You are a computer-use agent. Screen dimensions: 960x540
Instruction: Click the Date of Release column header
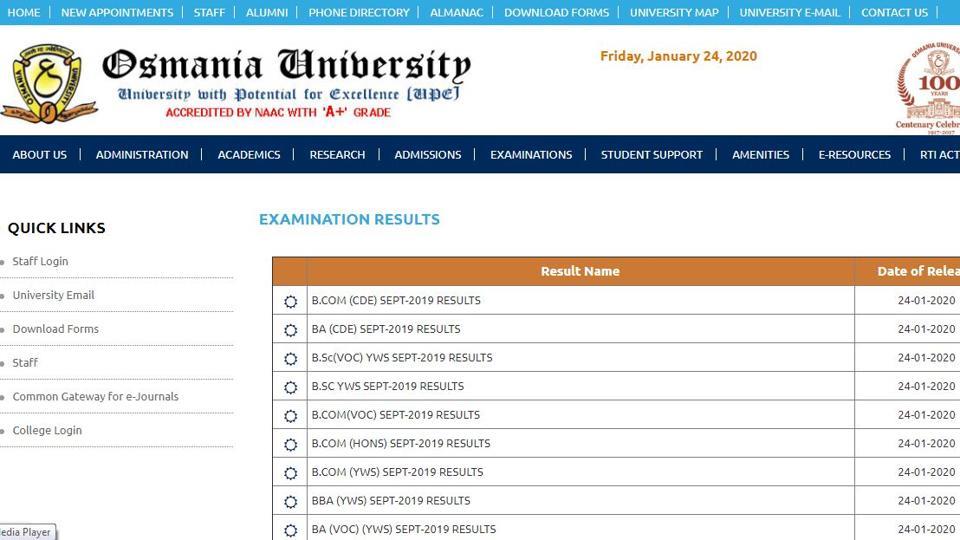pyautogui.click(x=908, y=271)
